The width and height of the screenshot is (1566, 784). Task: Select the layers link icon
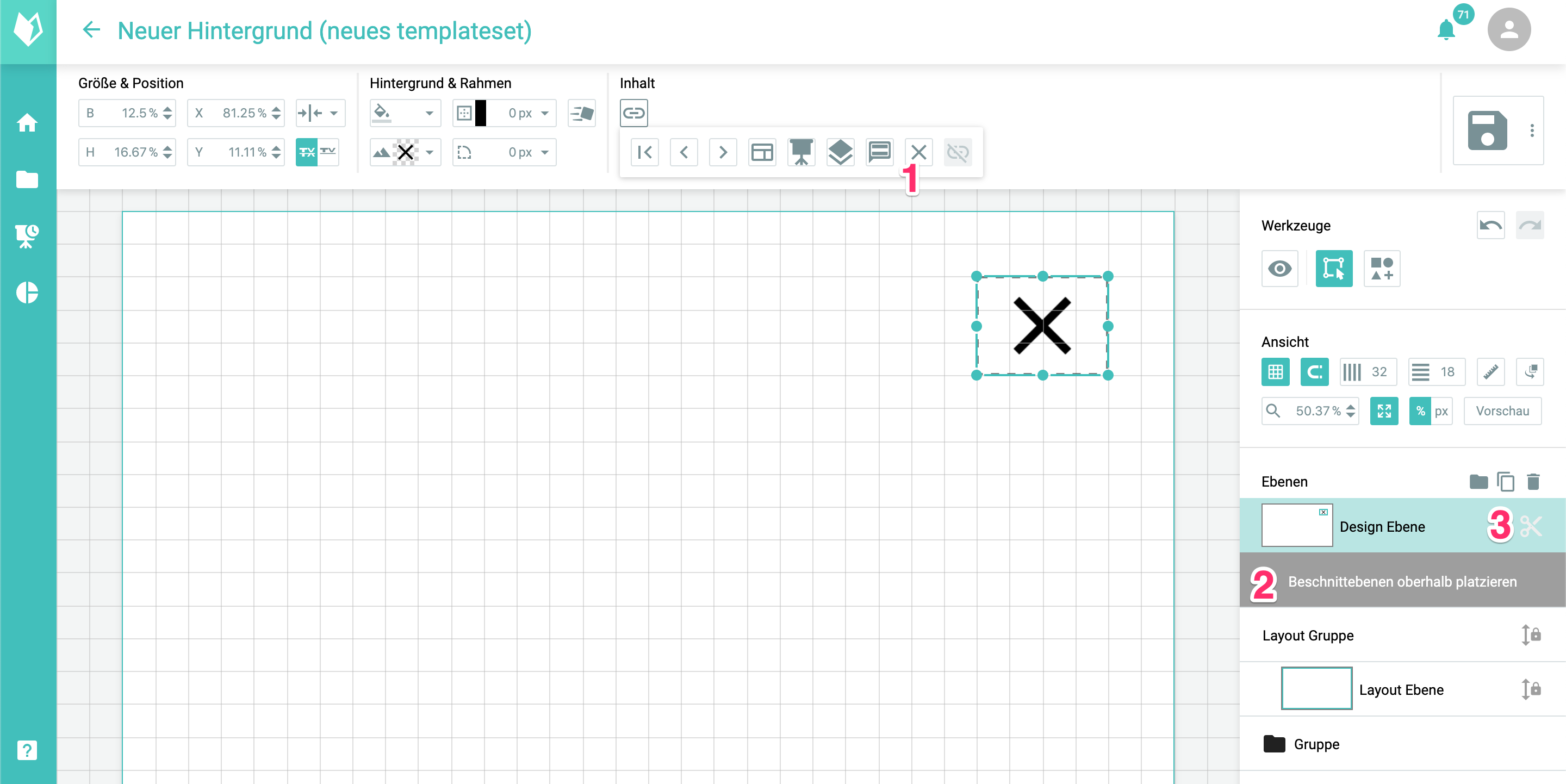coord(840,152)
